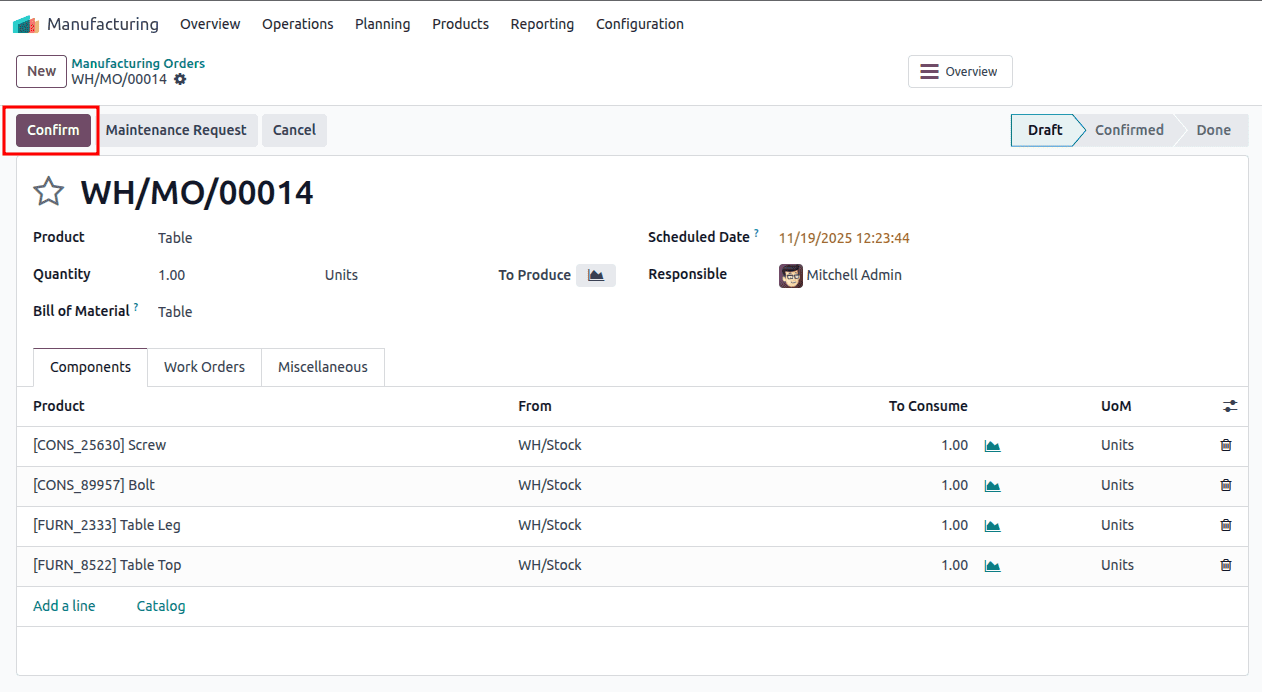Open the Bill of Material field for Table

[x=175, y=311]
